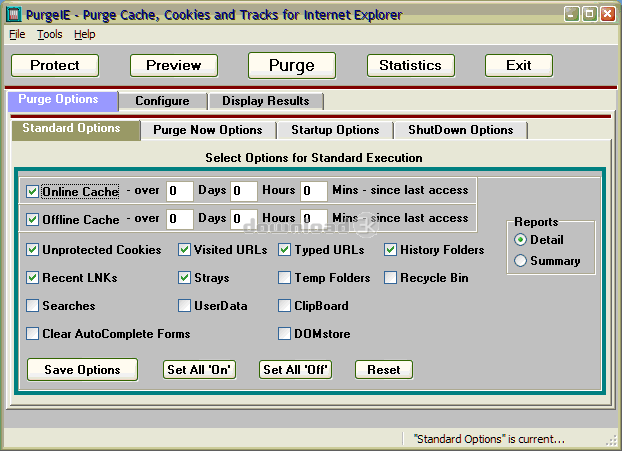Click Online Cache Mins input field
Screen dimensions: 622x451
(314, 191)
